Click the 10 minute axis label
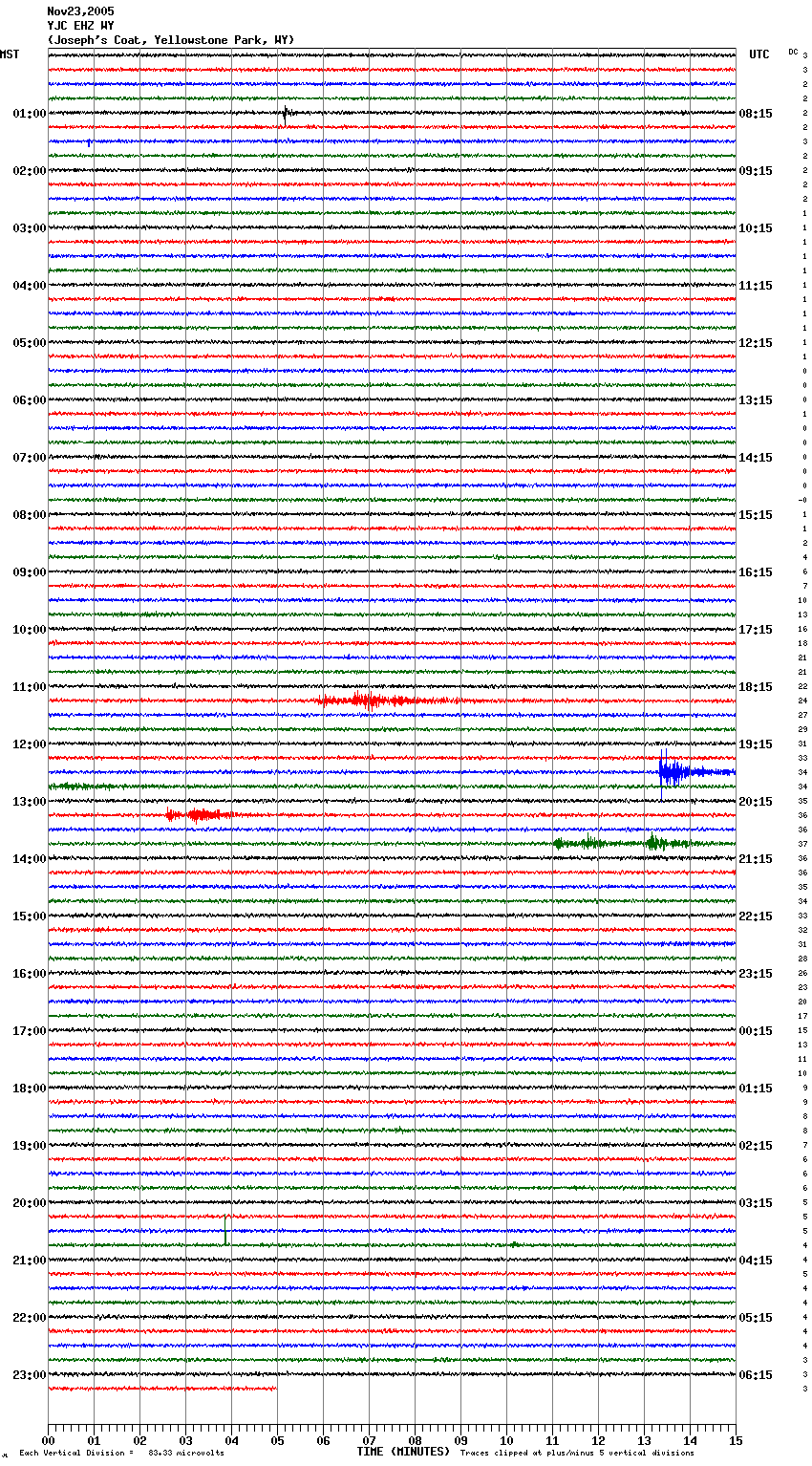 506,1441
